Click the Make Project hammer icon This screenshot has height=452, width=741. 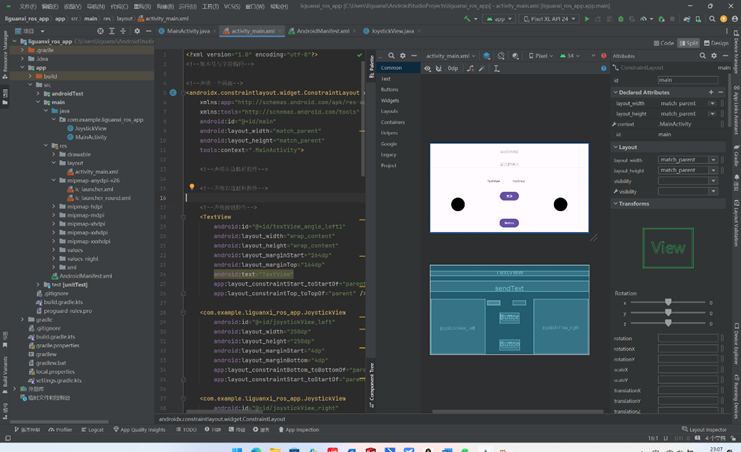pyautogui.click(x=467, y=19)
